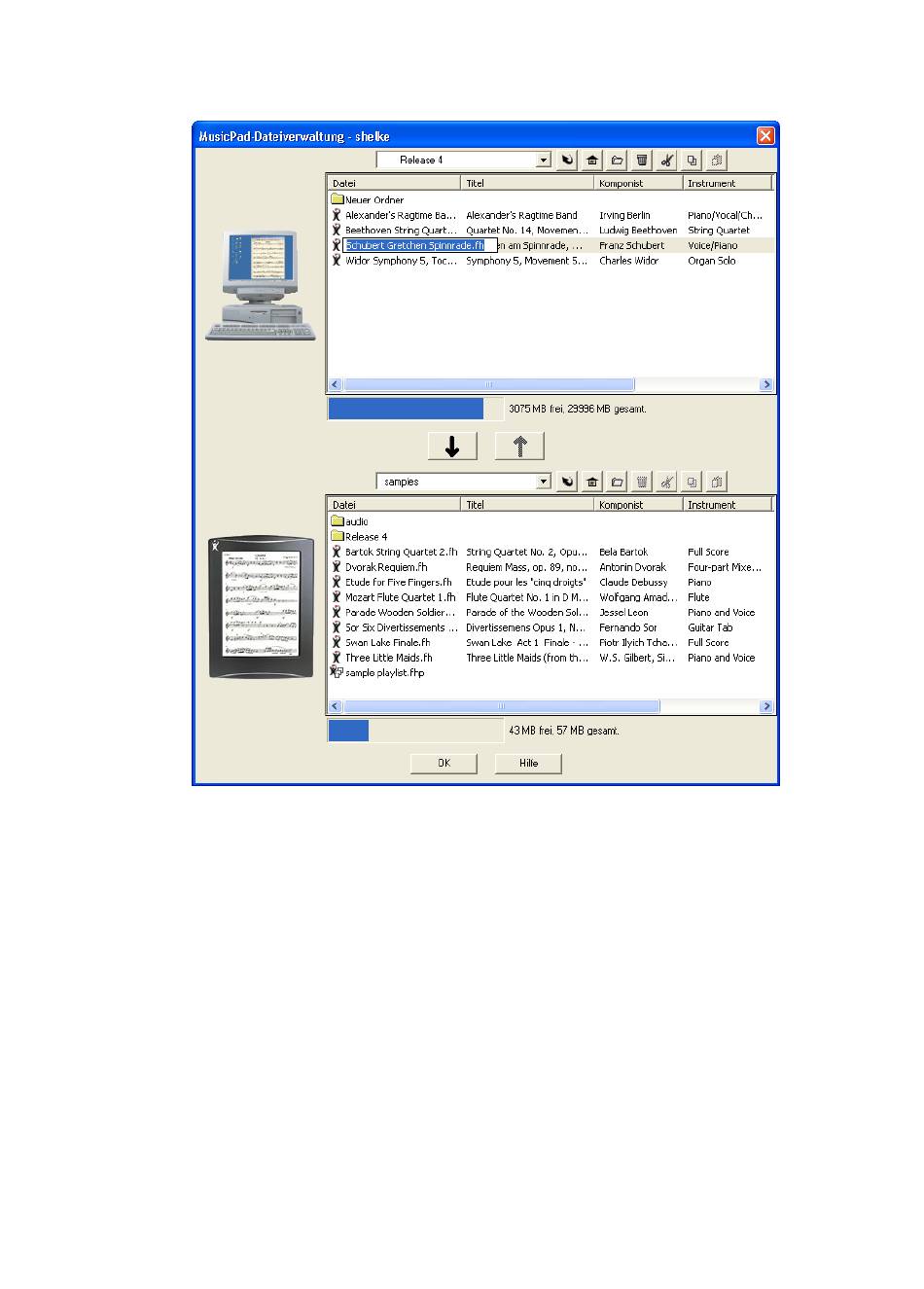Click the paste icon in the MusicPad toolbar
Image resolution: width=924 pixels, height=1289 pixels.
pyautogui.click(x=717, y=482)
